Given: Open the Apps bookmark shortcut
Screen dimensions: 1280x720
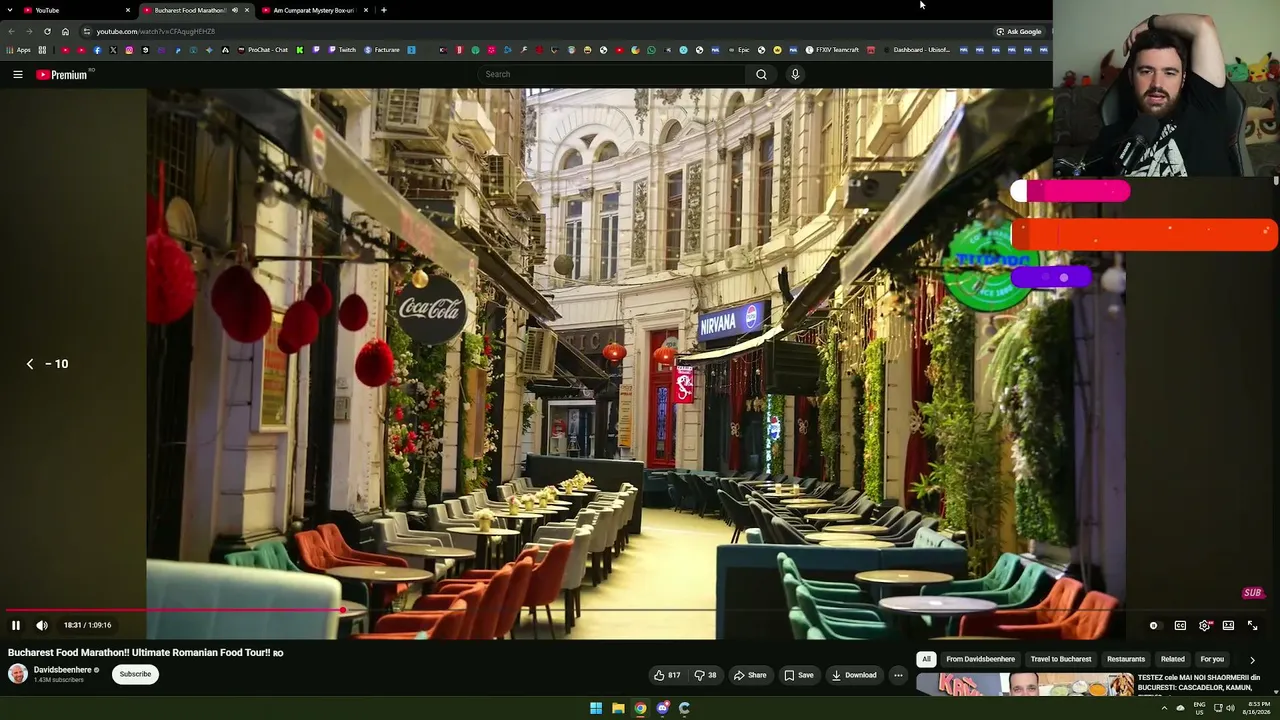Looking at the screenshot, I should click(19, 50).
